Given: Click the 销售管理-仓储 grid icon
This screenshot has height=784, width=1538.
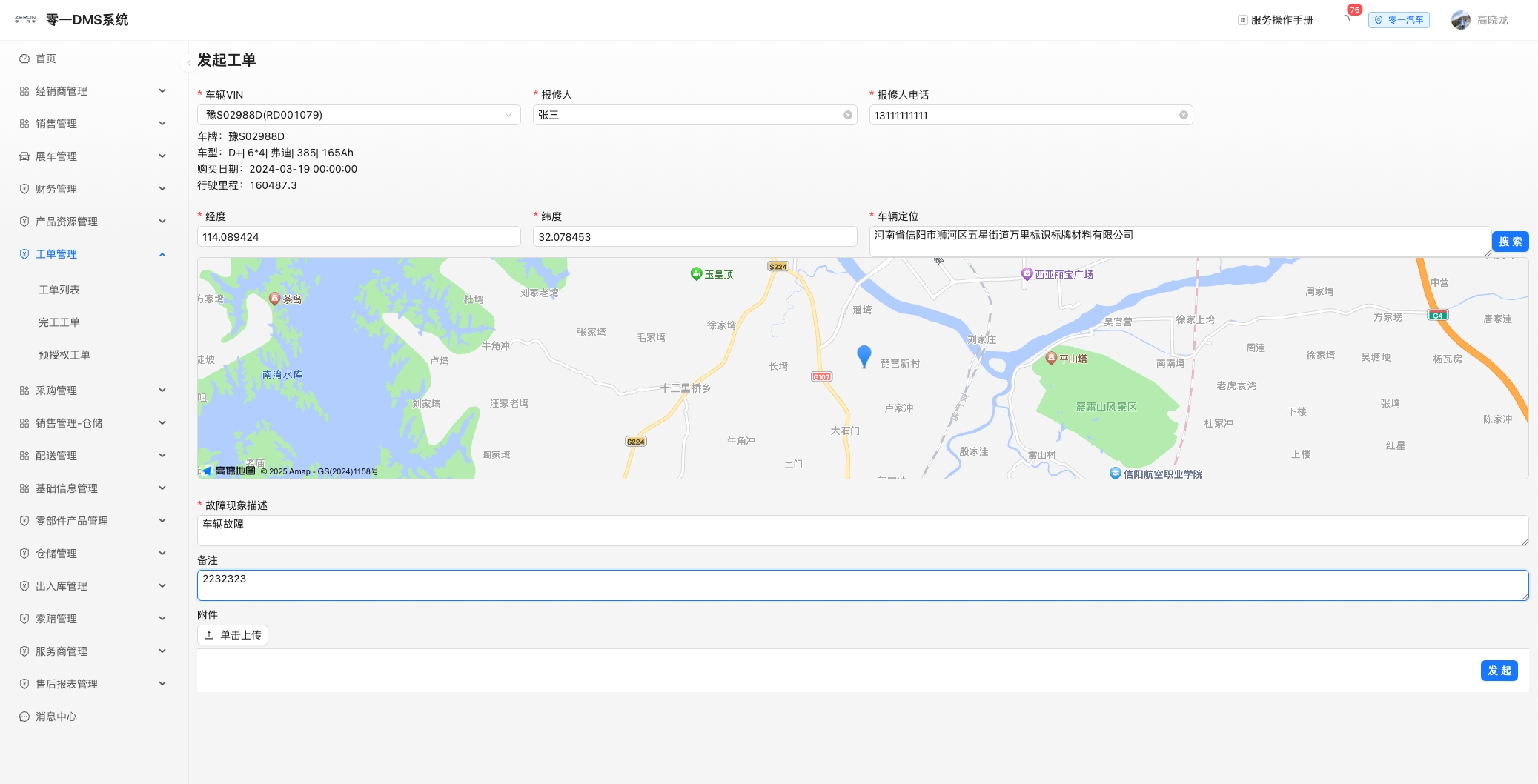Looking at the screenshot, I should point(24,423).
